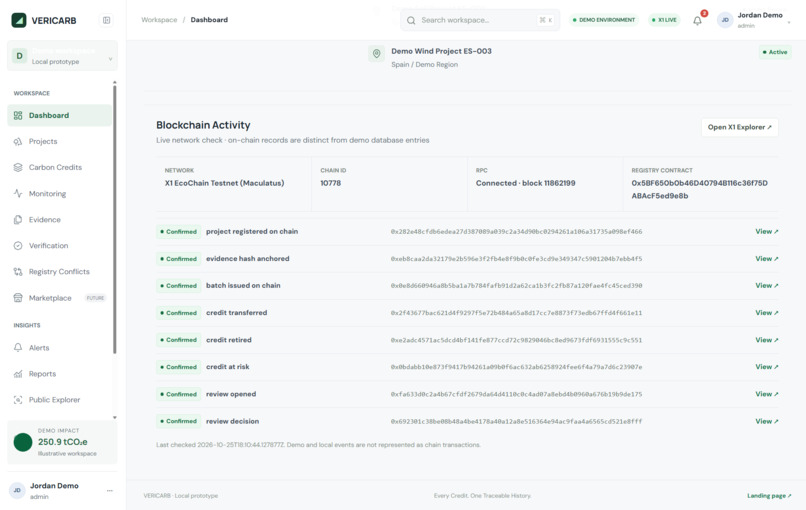
Task: Click the Alerts bell icon in sidebar
Action: tap(18, 348)
